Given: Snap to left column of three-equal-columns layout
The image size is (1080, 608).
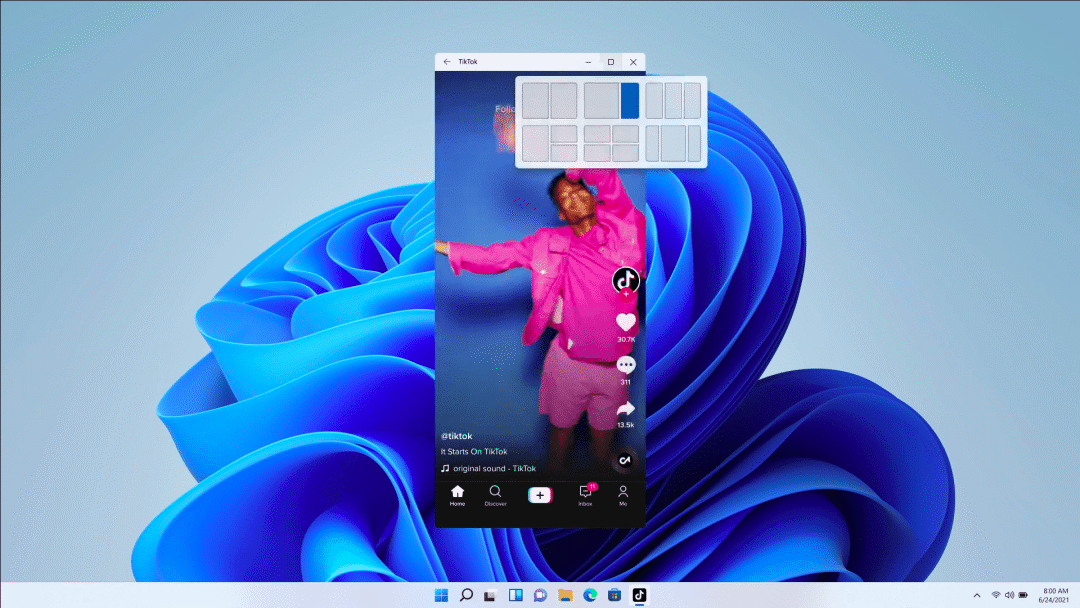Looking at the screenshot, I should point(654,101).
